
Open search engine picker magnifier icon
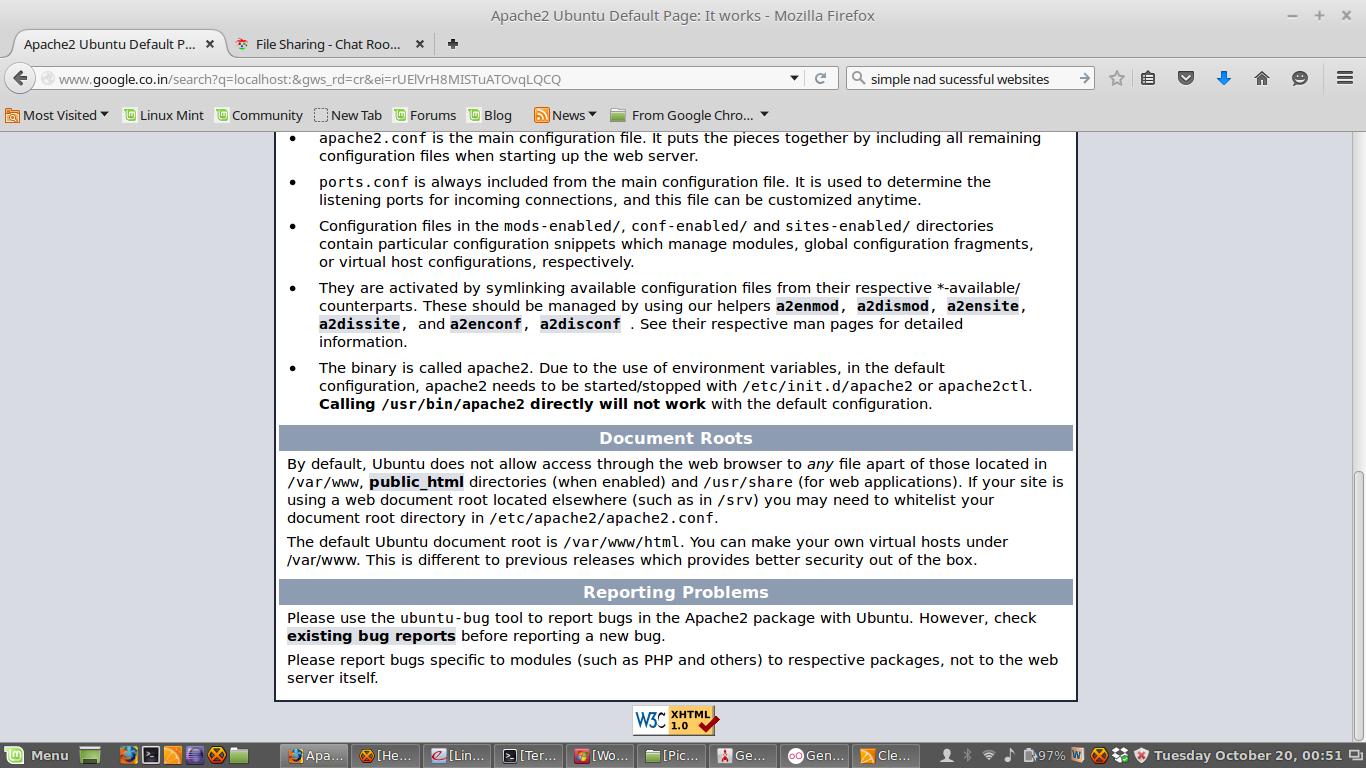(858, 78)
